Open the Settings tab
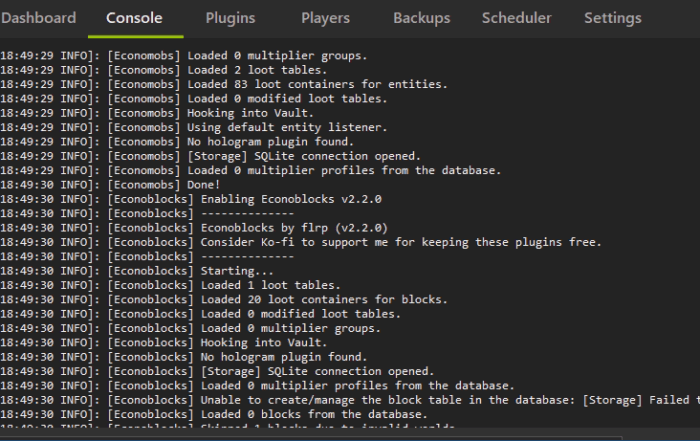The height and width of the screenshot is (441, 700). click(x=612, y=18)
